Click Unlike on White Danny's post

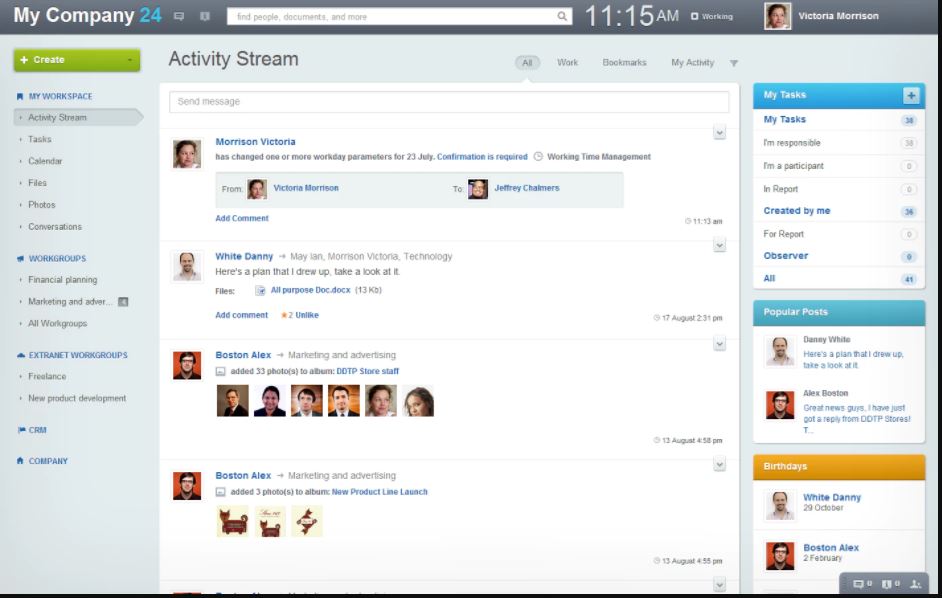(307, 315)
